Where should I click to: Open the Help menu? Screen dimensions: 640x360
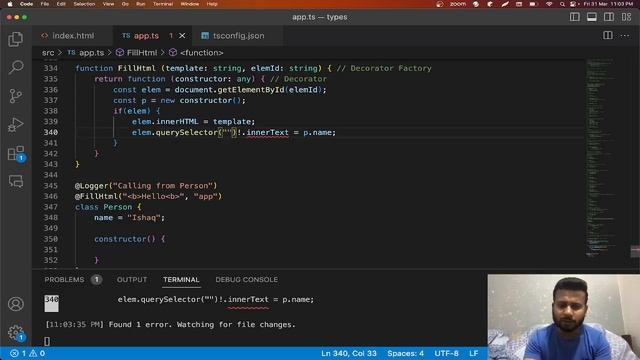pyautogui.click(x=212, y=4)
